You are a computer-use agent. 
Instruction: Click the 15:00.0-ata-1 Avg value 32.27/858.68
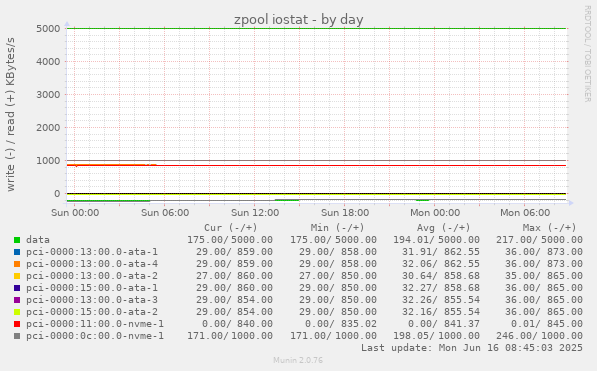tap(441, 288)
